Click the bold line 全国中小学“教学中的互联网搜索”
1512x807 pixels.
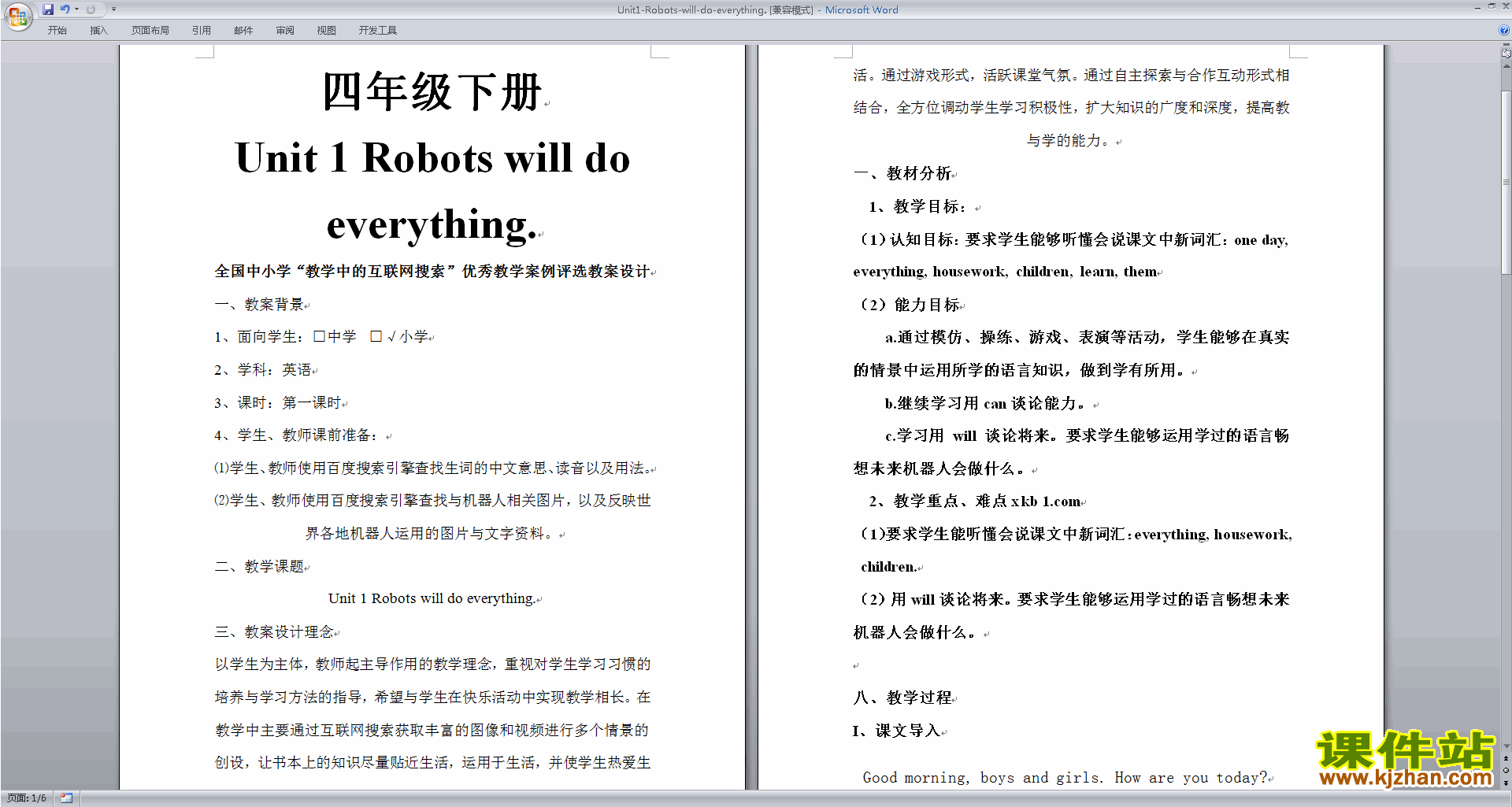click(x=432, y=272)
